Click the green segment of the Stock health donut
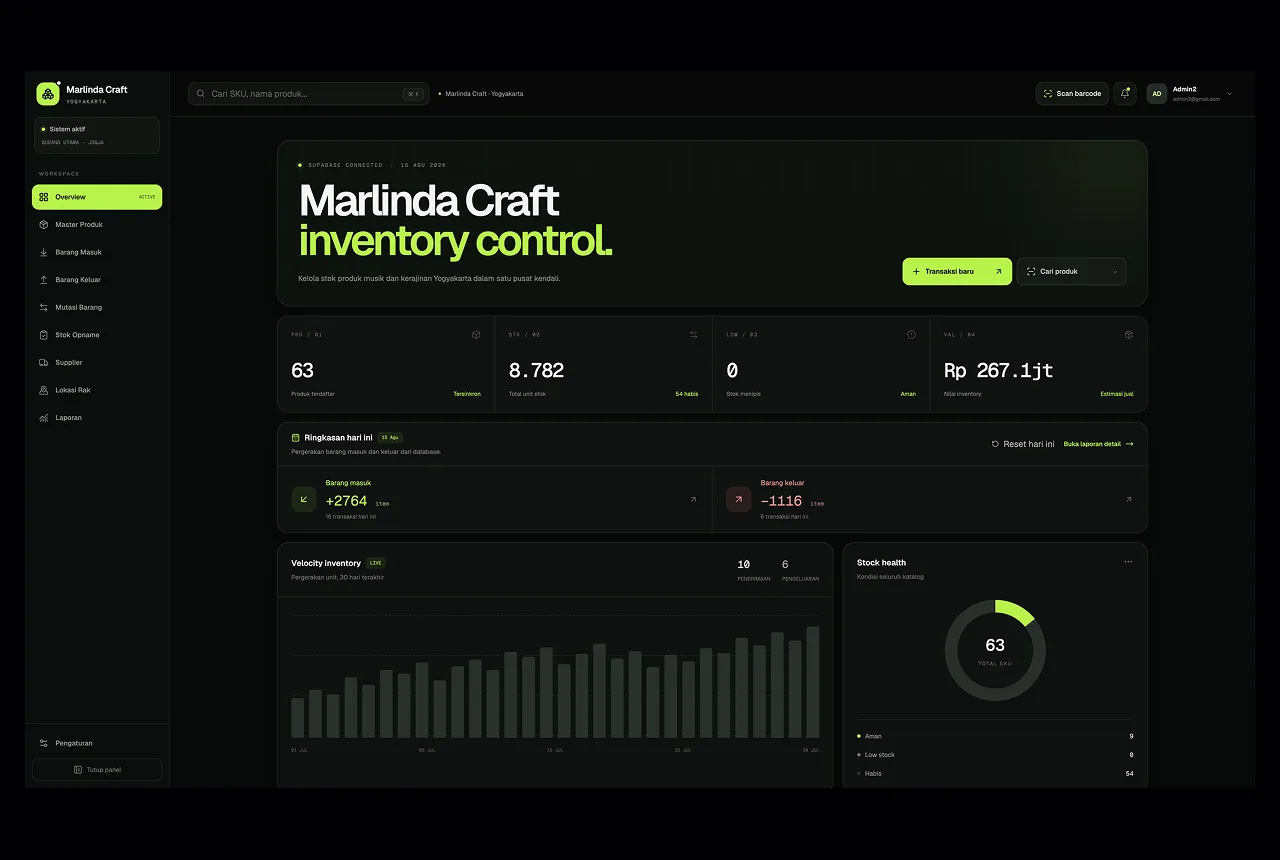Image resolution: width=1280 pixels, height=860 pixels. (1017, 612)
